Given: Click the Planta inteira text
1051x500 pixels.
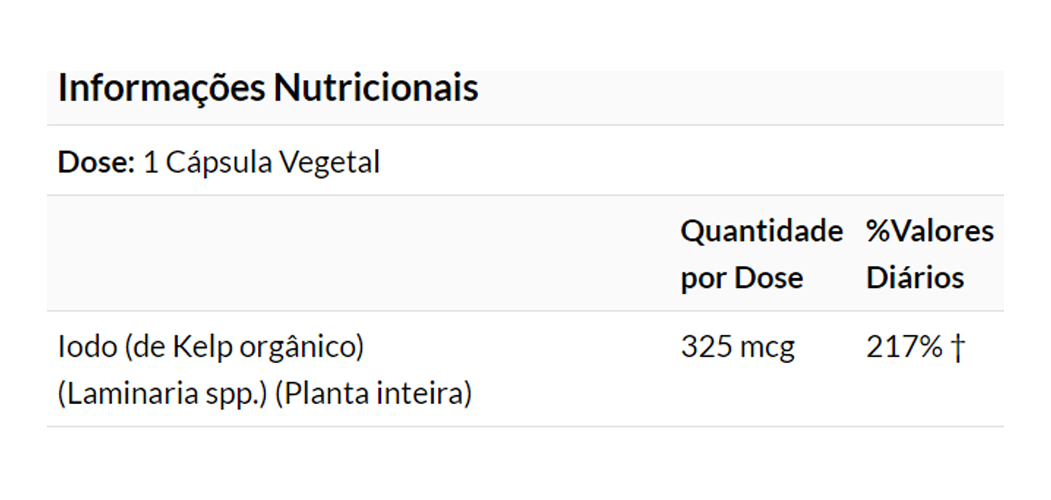Looking at the screenshot, I should pos(372,394).
